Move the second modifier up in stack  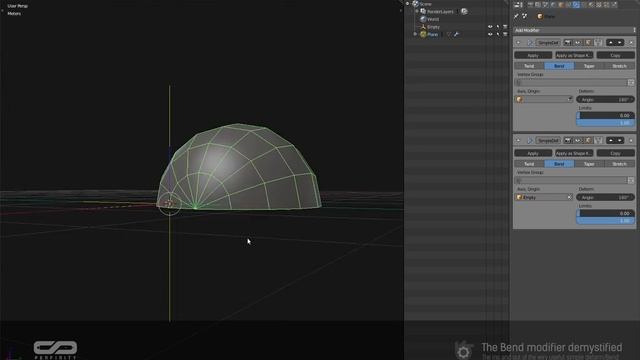pyautogui.click(x=611, y=140)
